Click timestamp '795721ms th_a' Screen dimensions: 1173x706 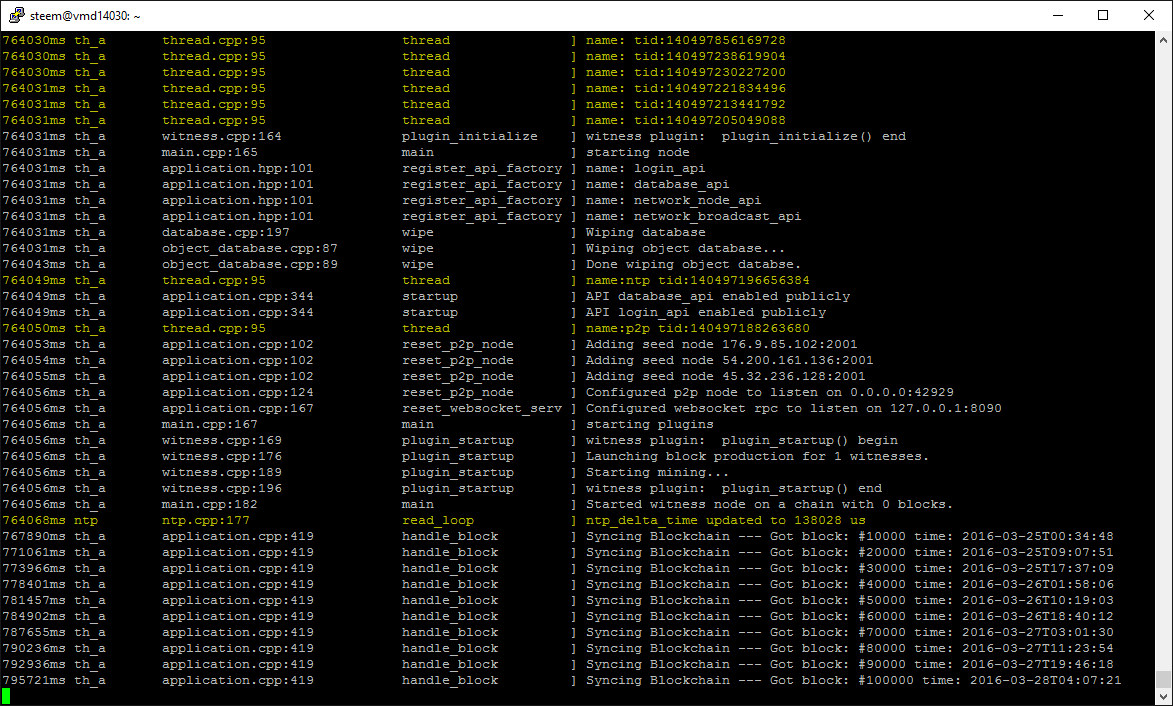(54, 681)
